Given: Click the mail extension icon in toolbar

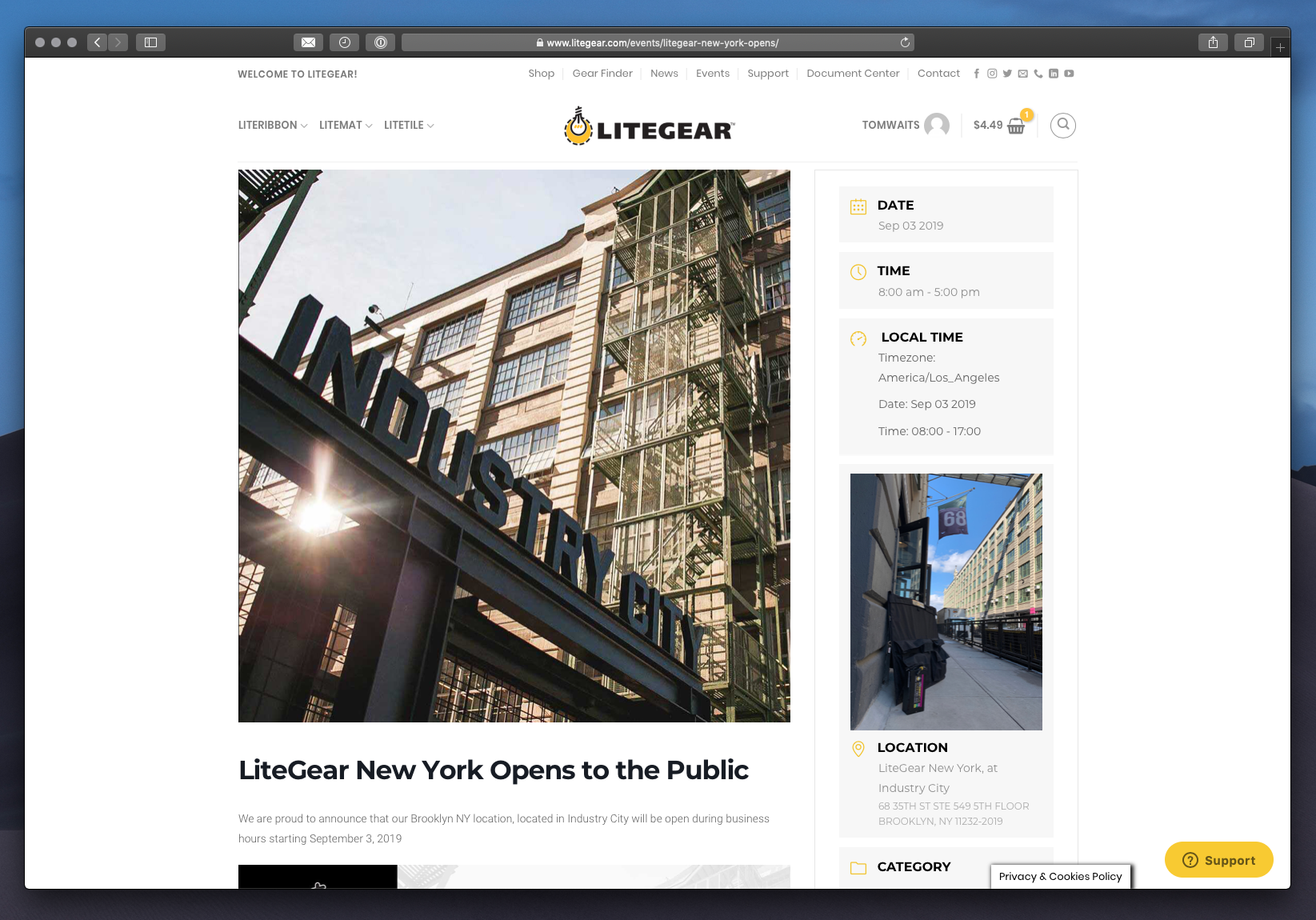Looking at the screenshot, I should pyautogui.click(x=308, y=42).
